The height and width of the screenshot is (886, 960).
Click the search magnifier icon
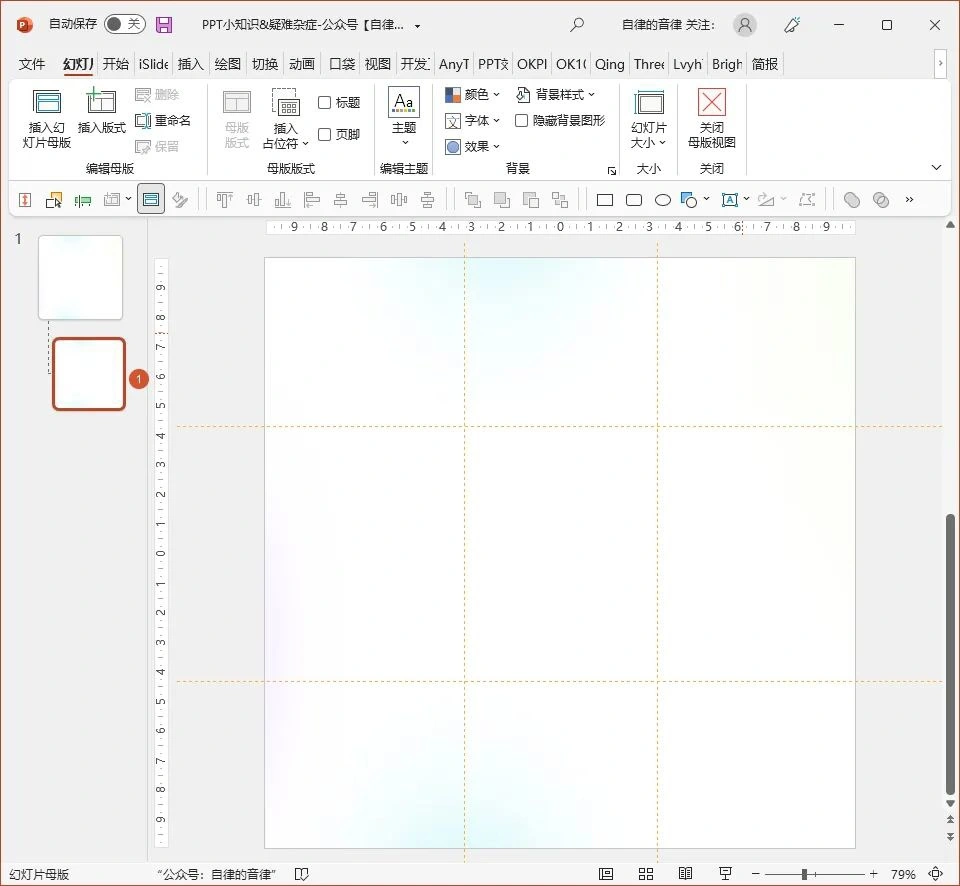click(577, 25)
